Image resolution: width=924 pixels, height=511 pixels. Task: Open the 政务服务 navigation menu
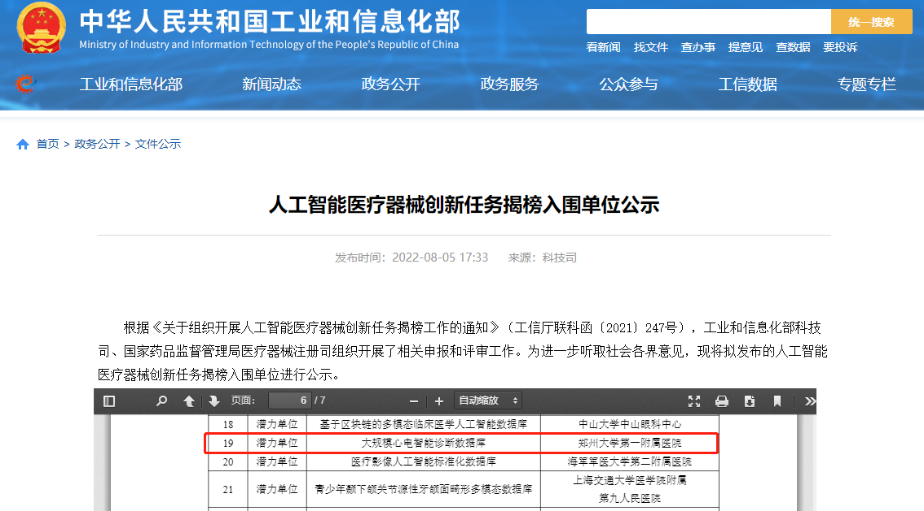point(509,85)
